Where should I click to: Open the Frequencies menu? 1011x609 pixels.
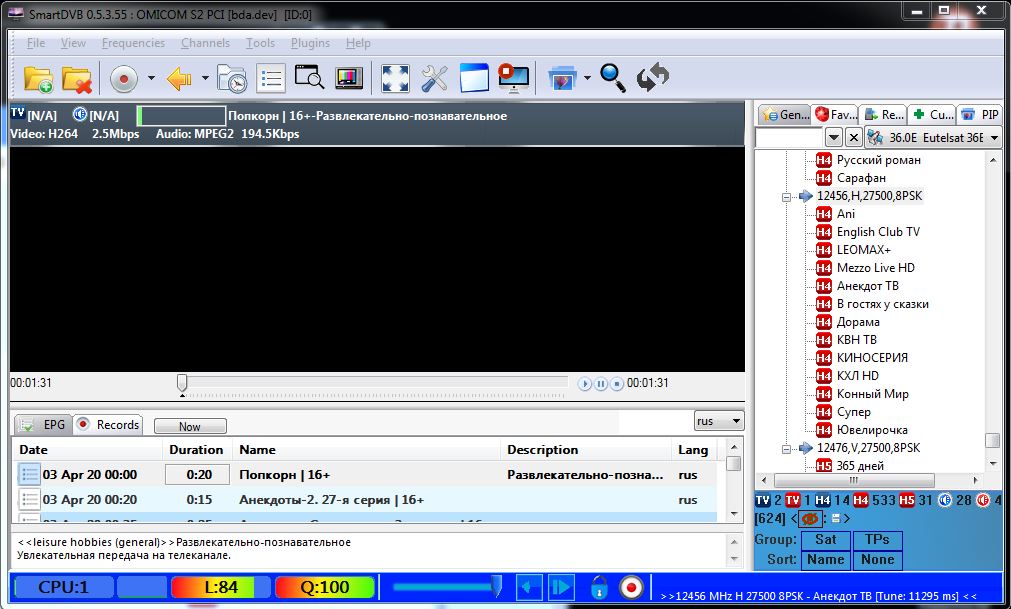tap(133, 43)
